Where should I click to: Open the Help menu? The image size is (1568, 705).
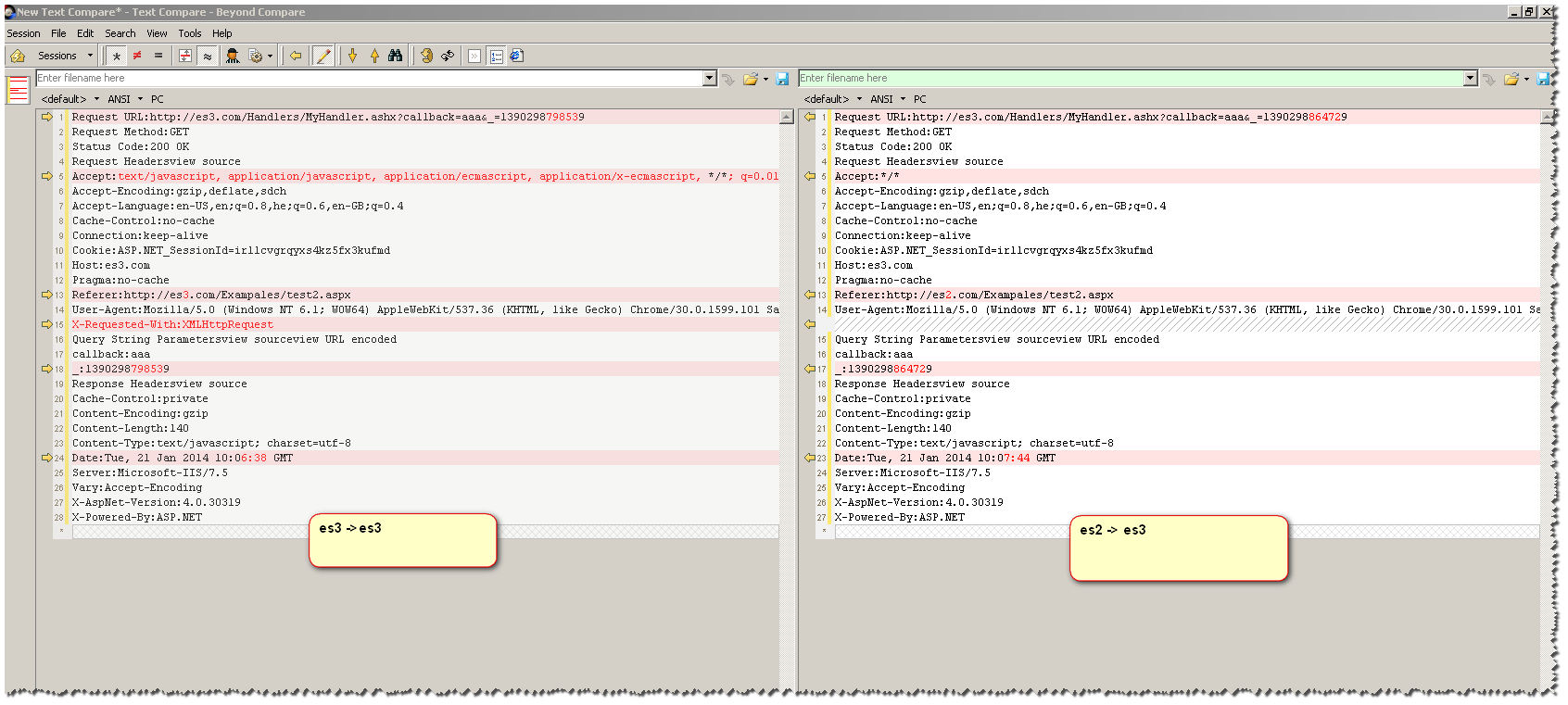(222, 33)
